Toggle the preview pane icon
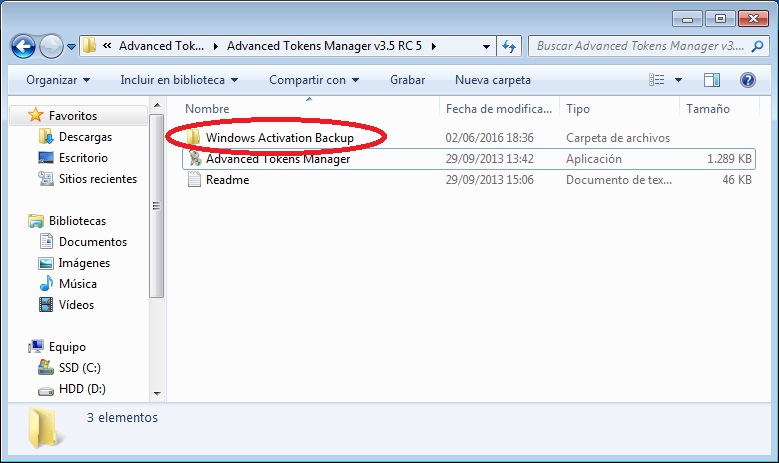This screenshot has width=779, height=463. 712,80
